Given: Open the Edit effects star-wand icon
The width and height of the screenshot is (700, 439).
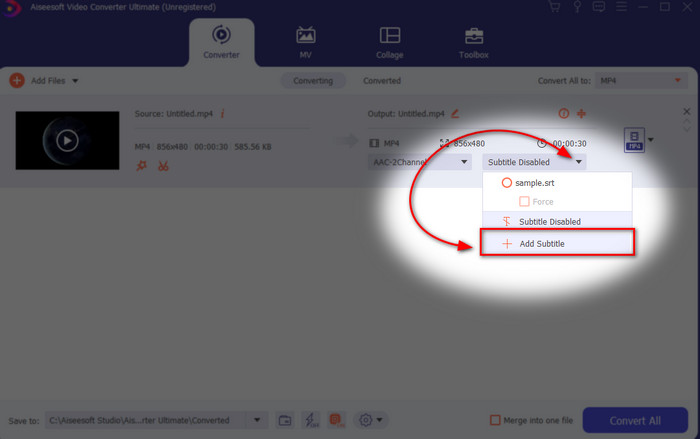Looking at the screenshot, I should pos(142,166).
